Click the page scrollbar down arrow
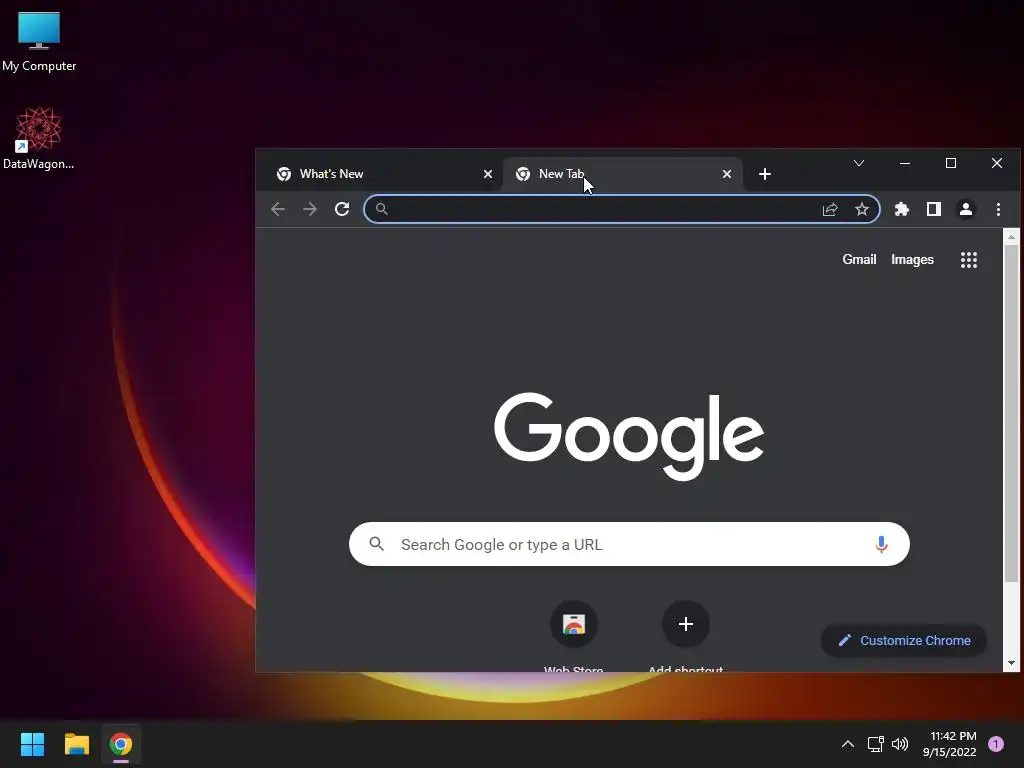Screen dimensions: 1024x768 1012,664
